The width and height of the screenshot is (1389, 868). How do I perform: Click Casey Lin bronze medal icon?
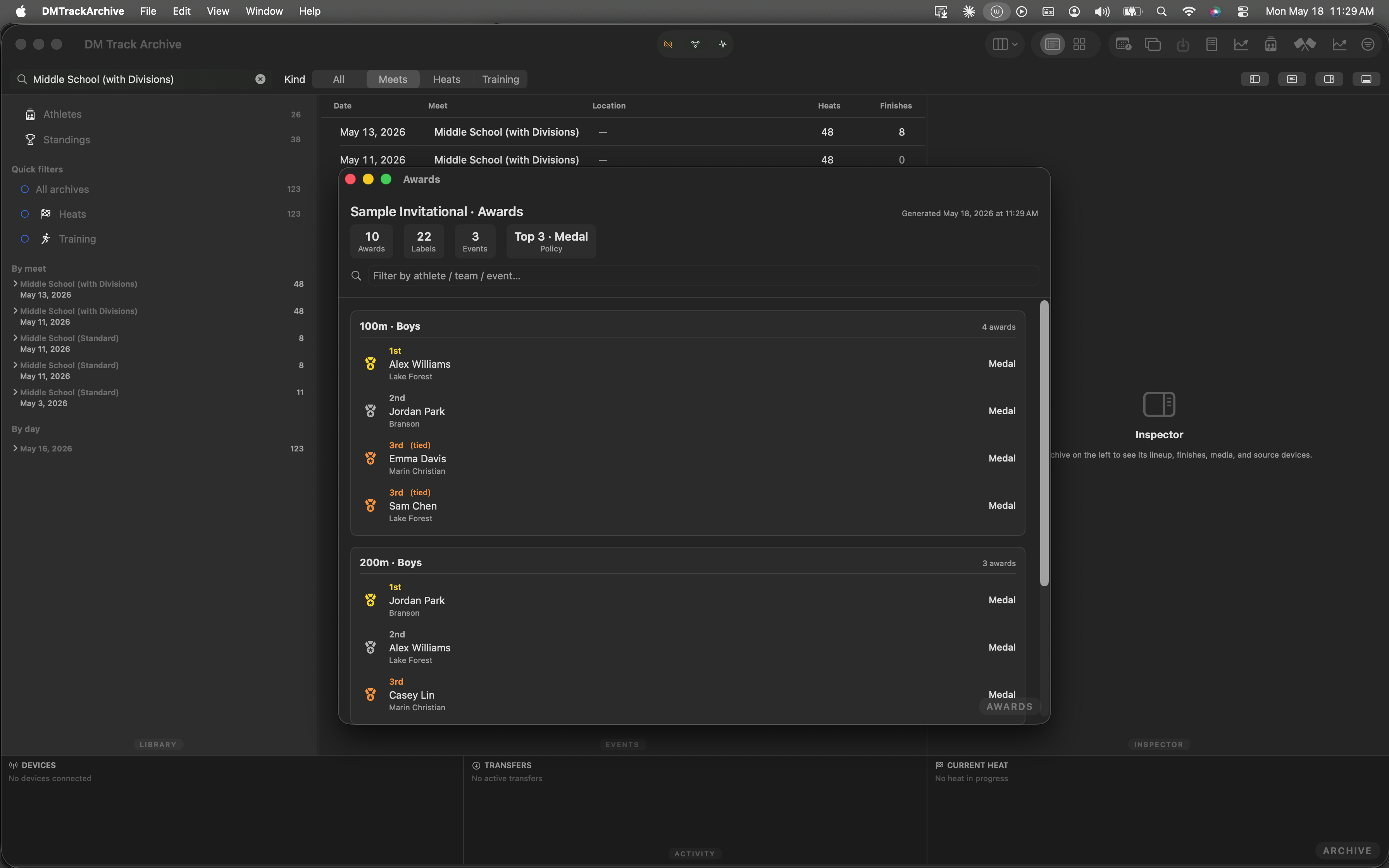tap(370, 695)
